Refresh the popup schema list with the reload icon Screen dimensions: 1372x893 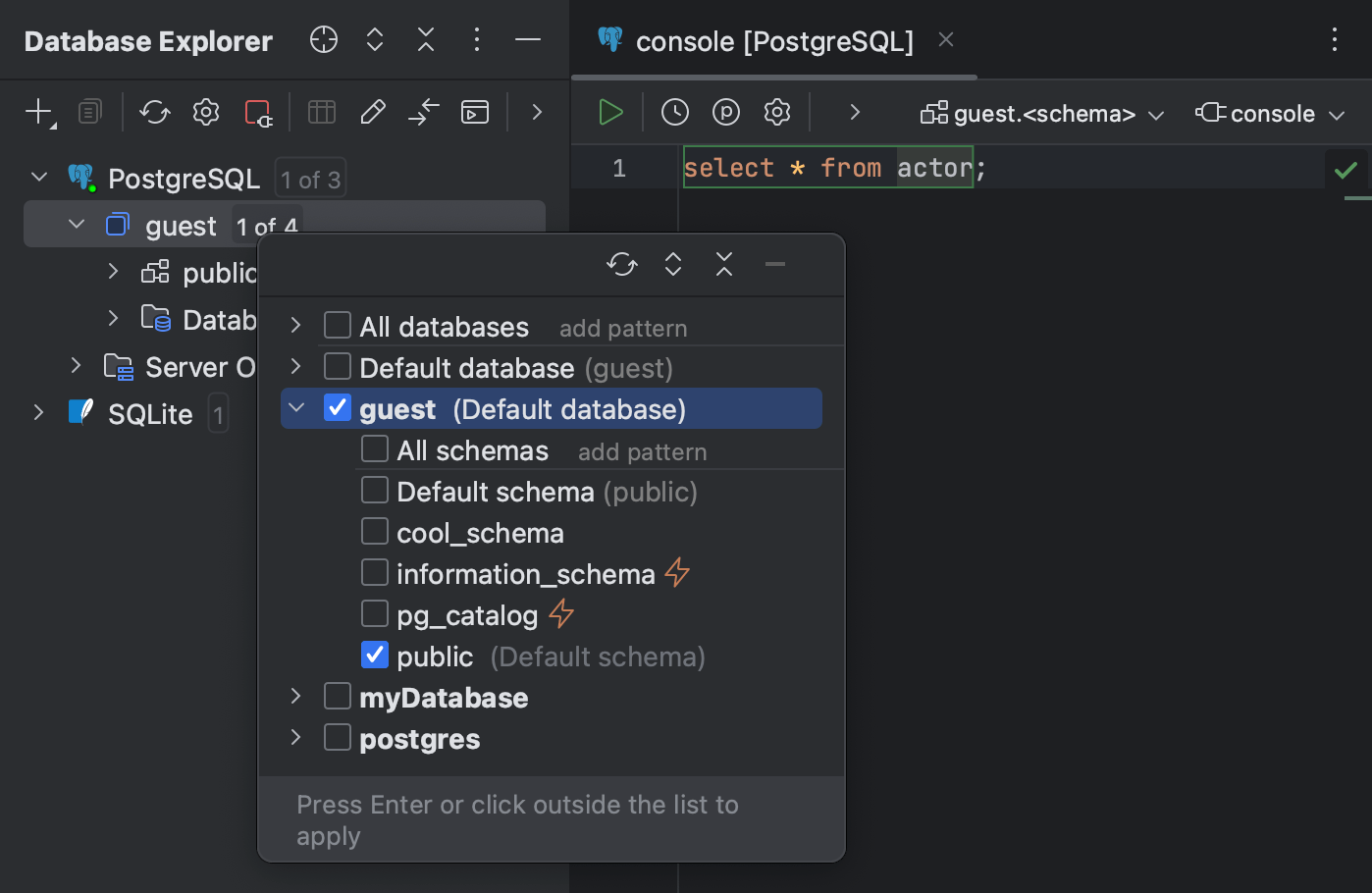(621, 264)
